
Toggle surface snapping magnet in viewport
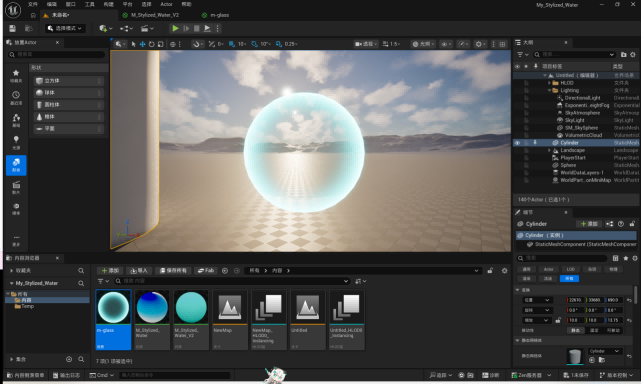tap(197, 44)
